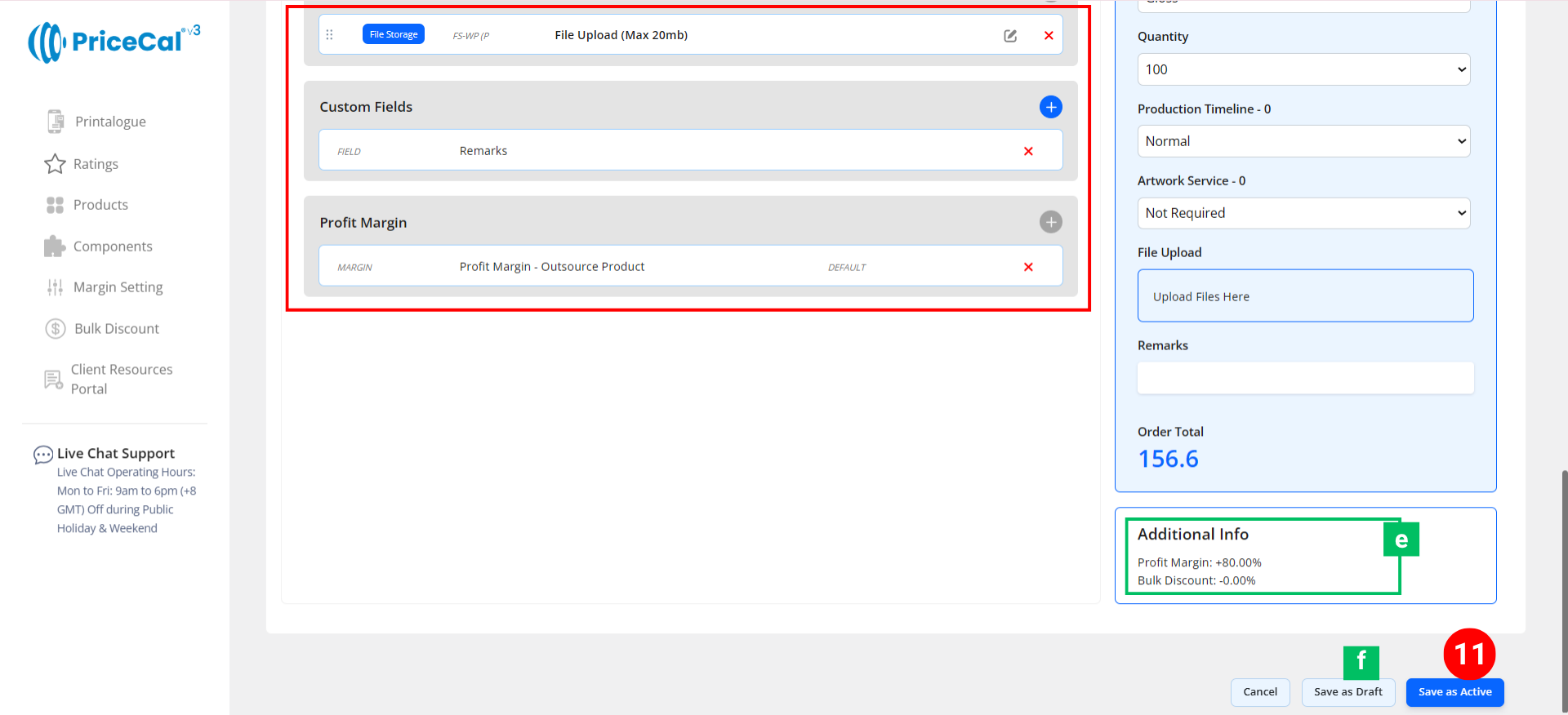The width and height of the screenshot is (1568, 715).
Task: Add a new custom field with plus icon
Action: point(1050,107)
